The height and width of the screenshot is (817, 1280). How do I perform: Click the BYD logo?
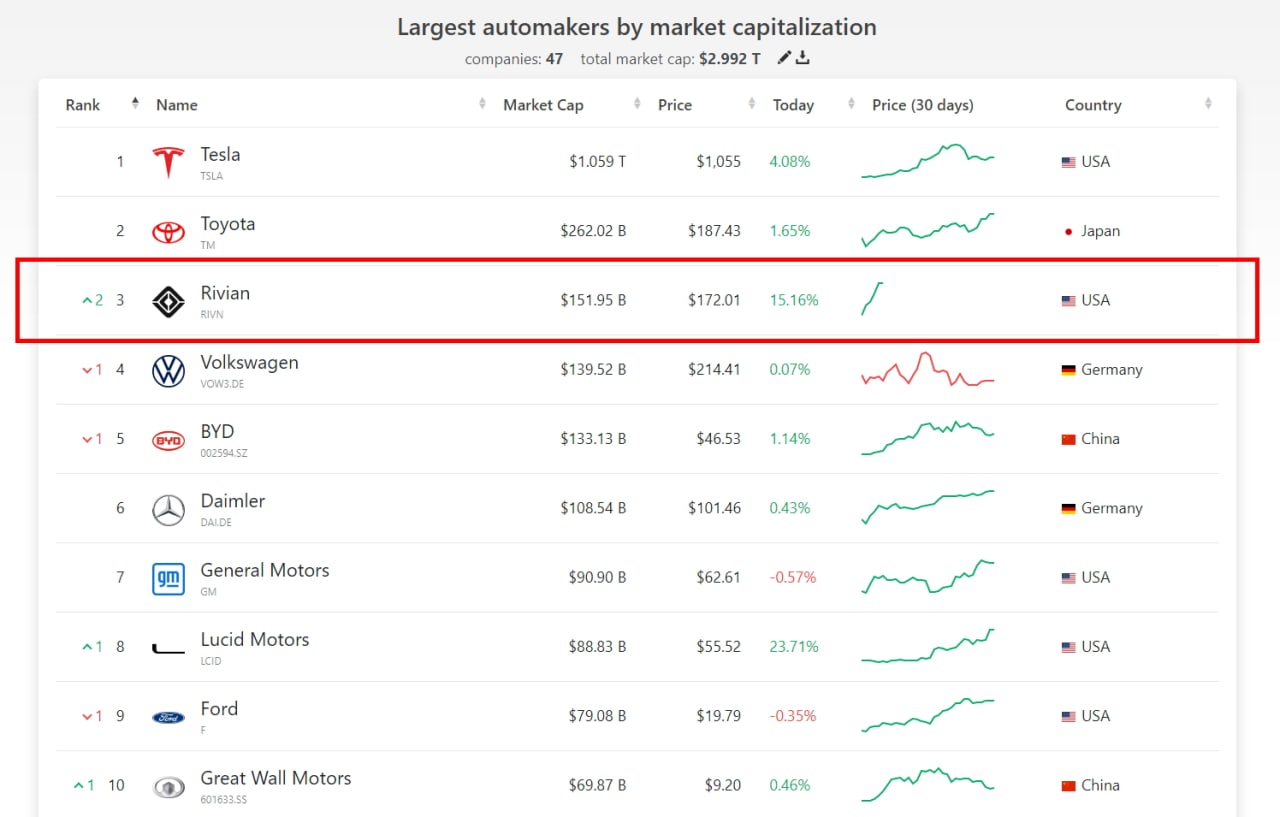tap(168, 440)
